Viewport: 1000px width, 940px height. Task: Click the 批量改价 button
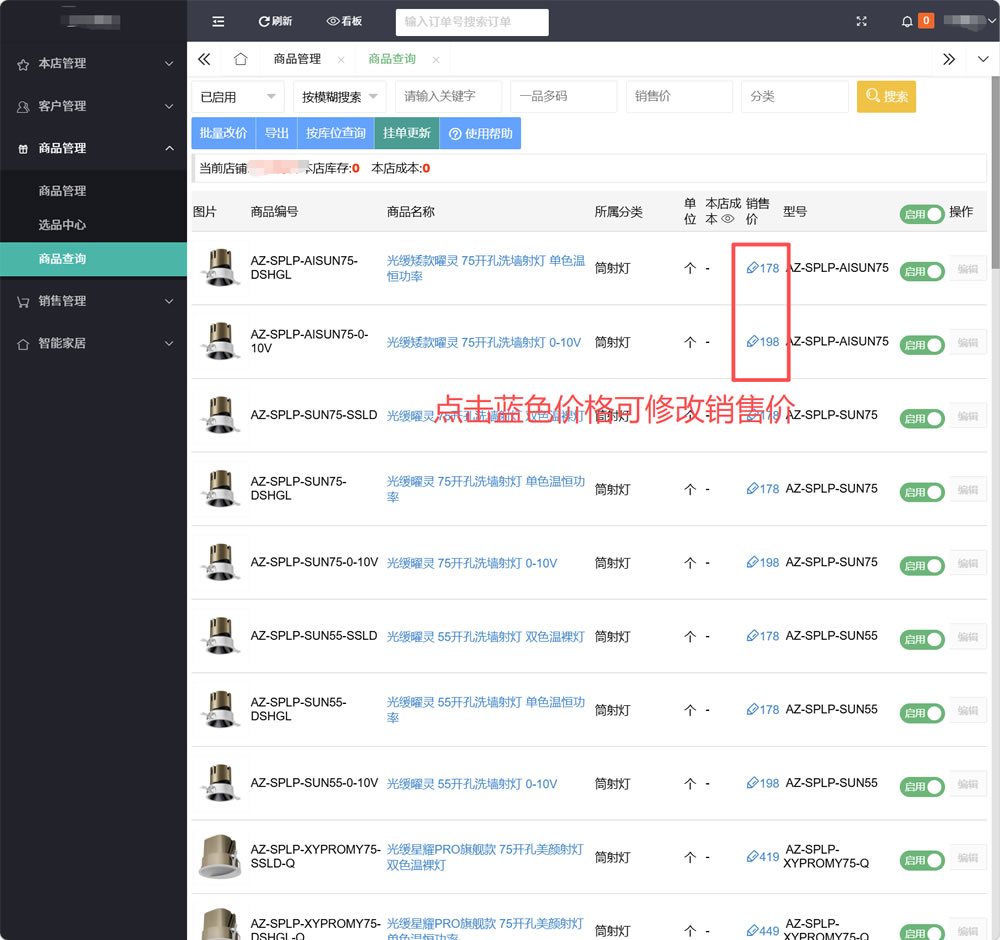pyautogui.click(x=223, y=133)
